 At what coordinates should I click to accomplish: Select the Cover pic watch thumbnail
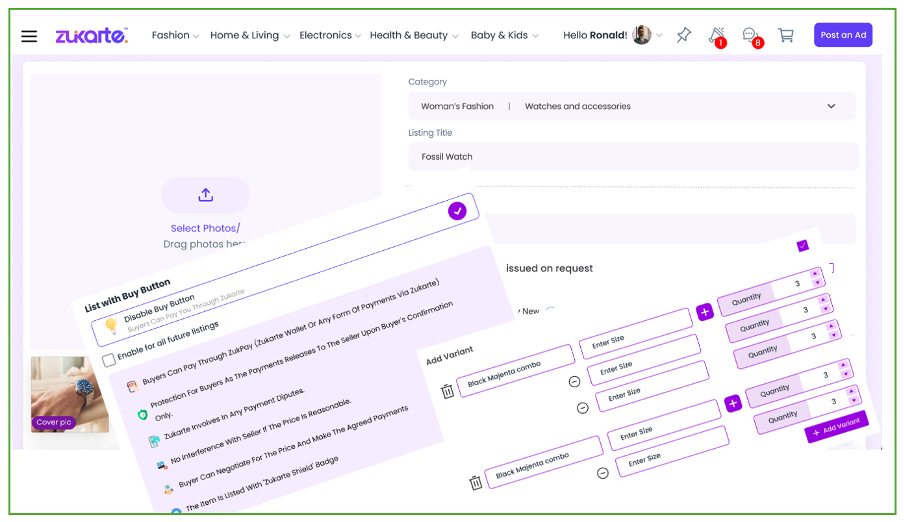pyautogui.click(x=70, y=394)
